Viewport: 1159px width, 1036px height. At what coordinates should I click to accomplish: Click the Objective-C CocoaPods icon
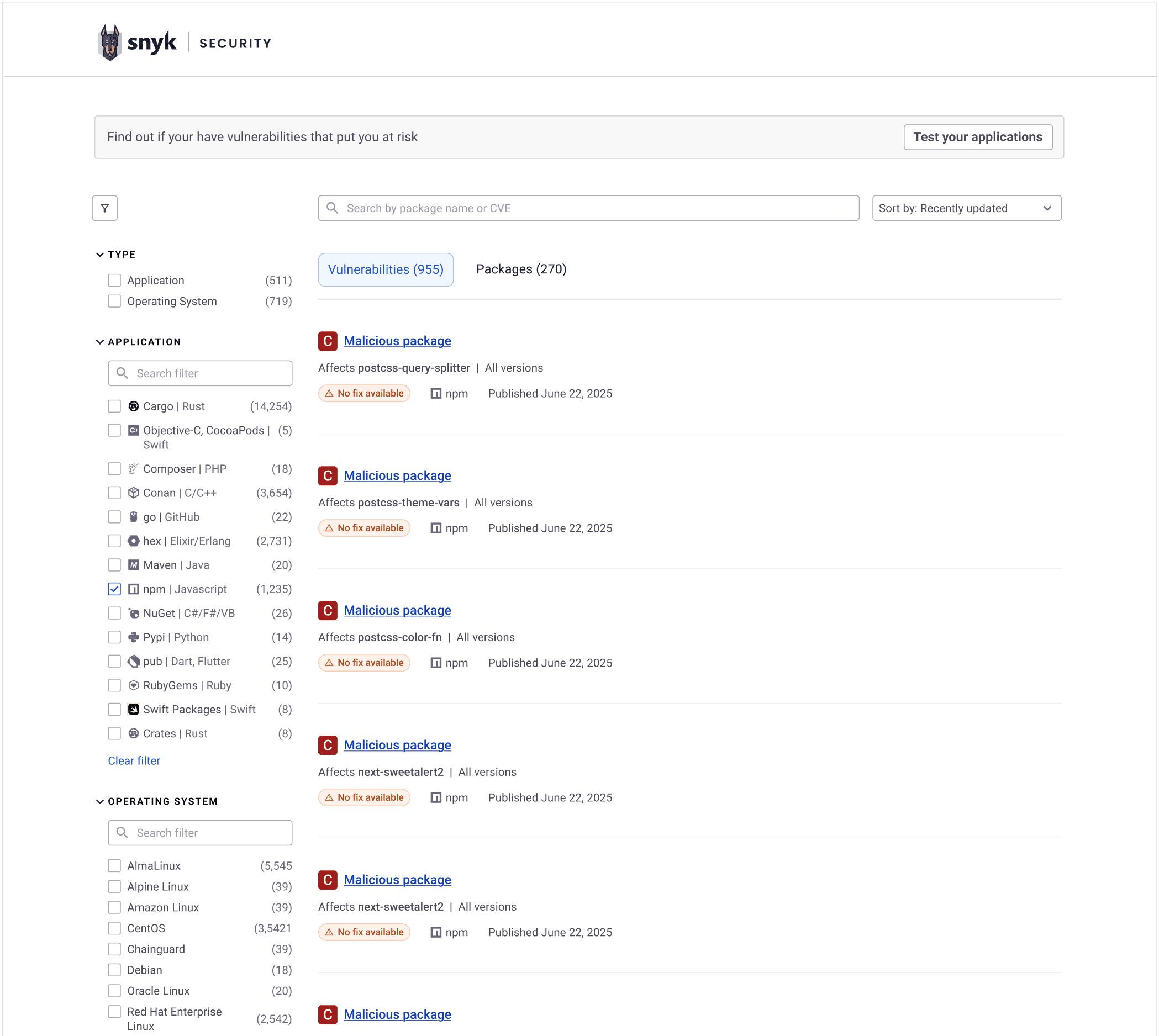pyautogui.click(x=134, y=431)
